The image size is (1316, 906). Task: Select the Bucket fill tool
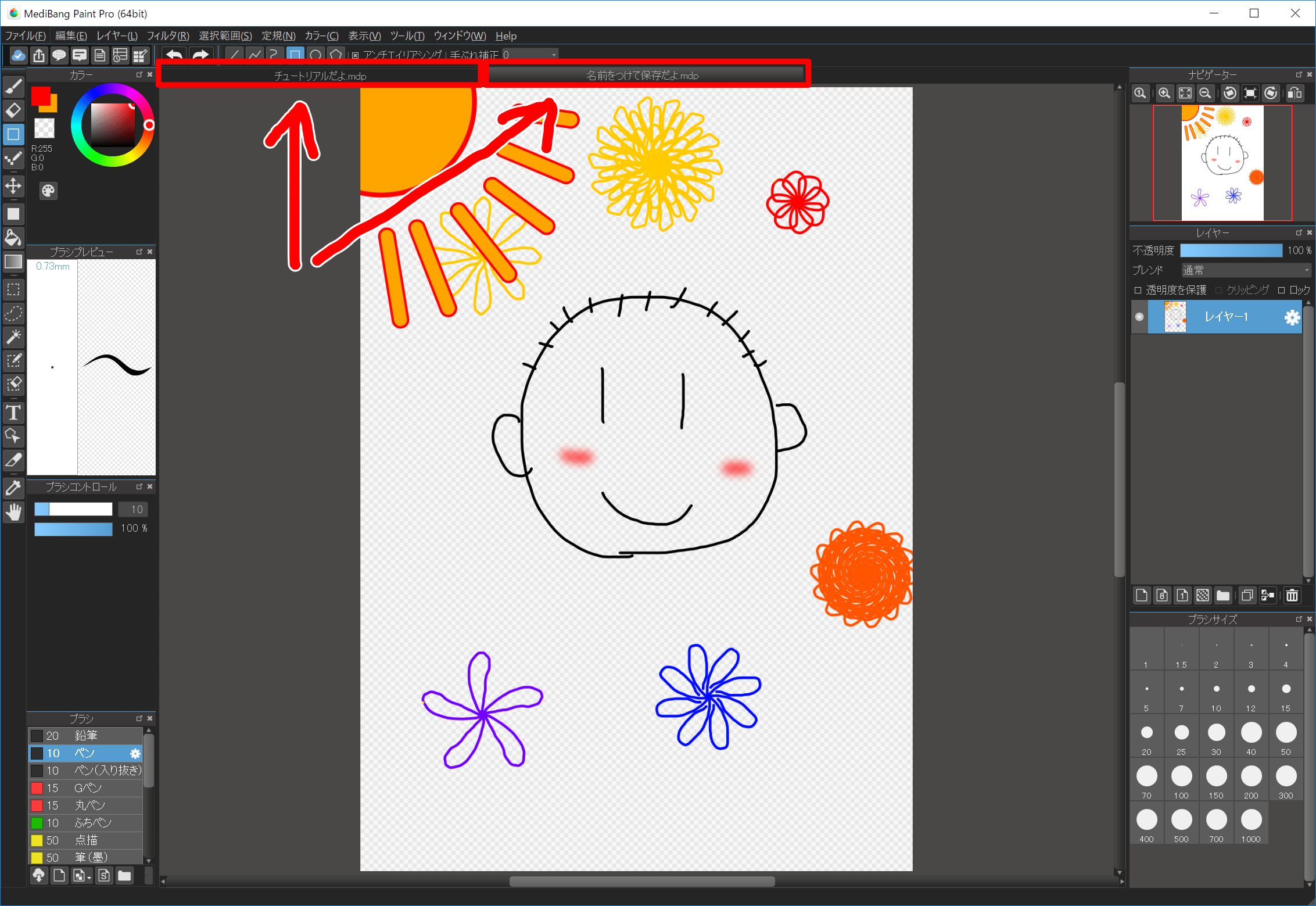coord(14,238)
